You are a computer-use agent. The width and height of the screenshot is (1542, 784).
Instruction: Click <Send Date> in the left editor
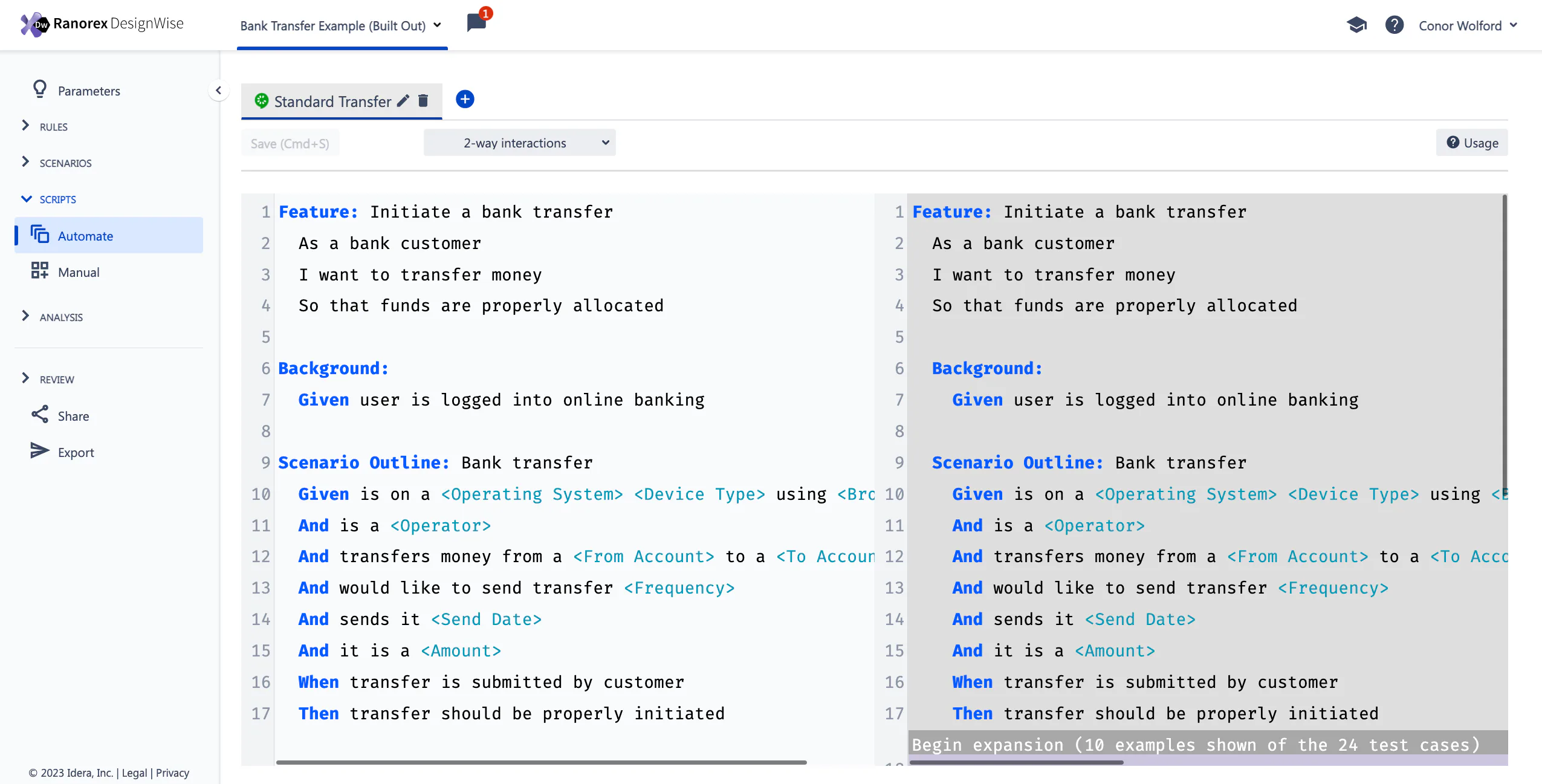[487, 619]
